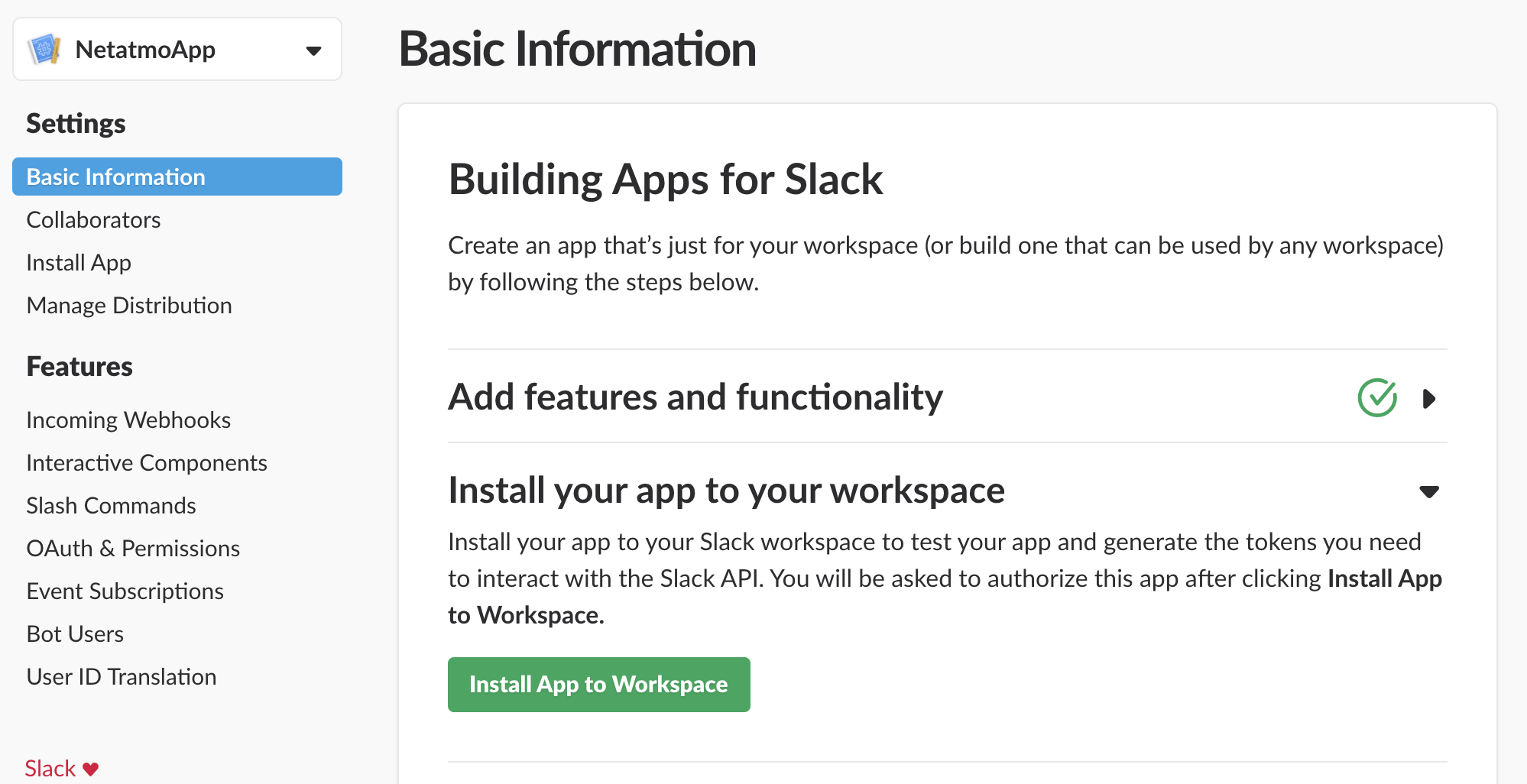Viewport: 1527px width, 784px height.
Task: Click the Building Apps for Slack heading
Action: 665,180
